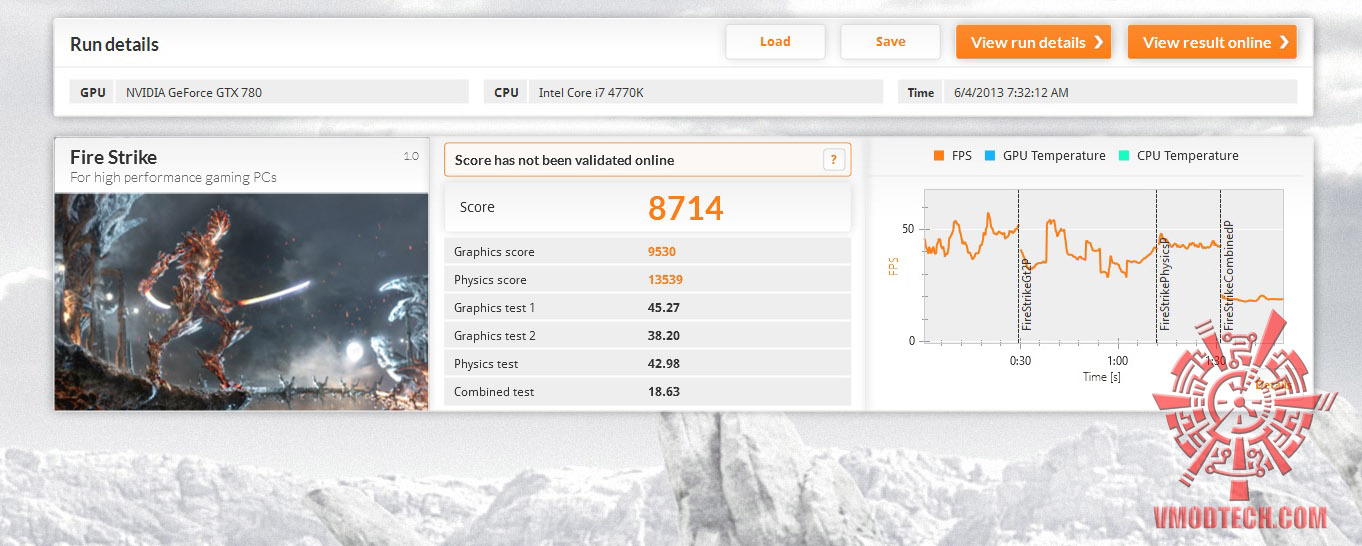
Task: Click the Physics test value 42.98
Action: (664, 364)
